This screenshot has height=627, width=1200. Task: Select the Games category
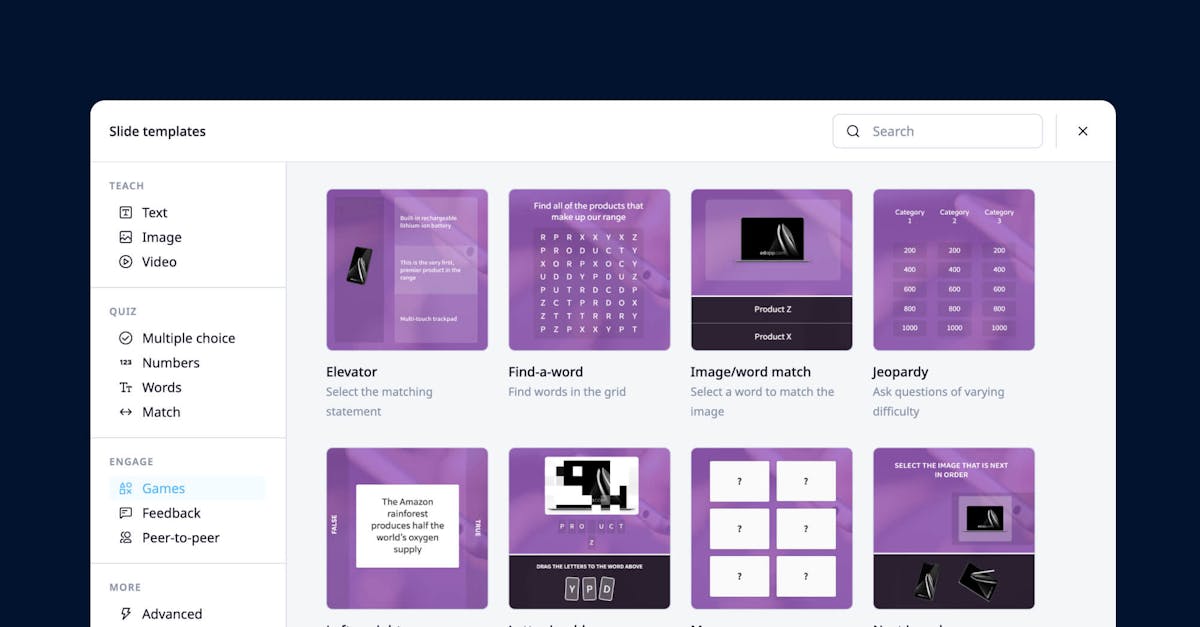[x=187, y=488]
